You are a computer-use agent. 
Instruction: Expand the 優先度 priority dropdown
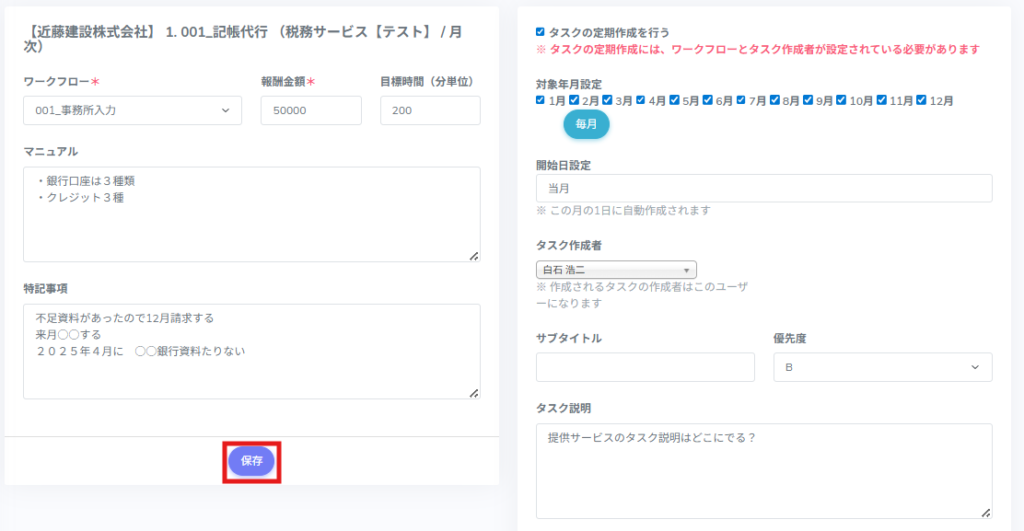(882, 367)
